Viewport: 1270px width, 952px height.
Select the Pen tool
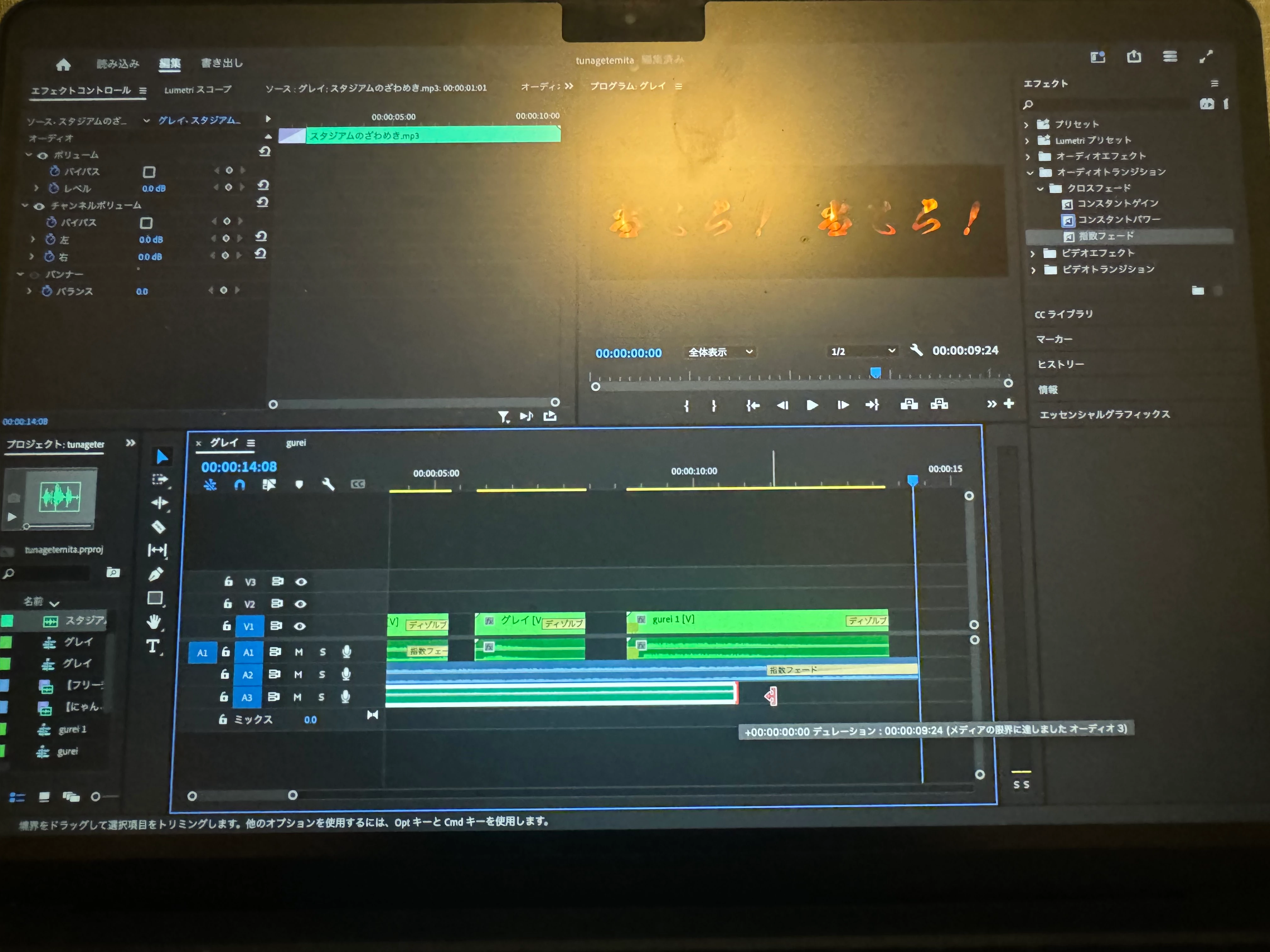click(156, 574)
